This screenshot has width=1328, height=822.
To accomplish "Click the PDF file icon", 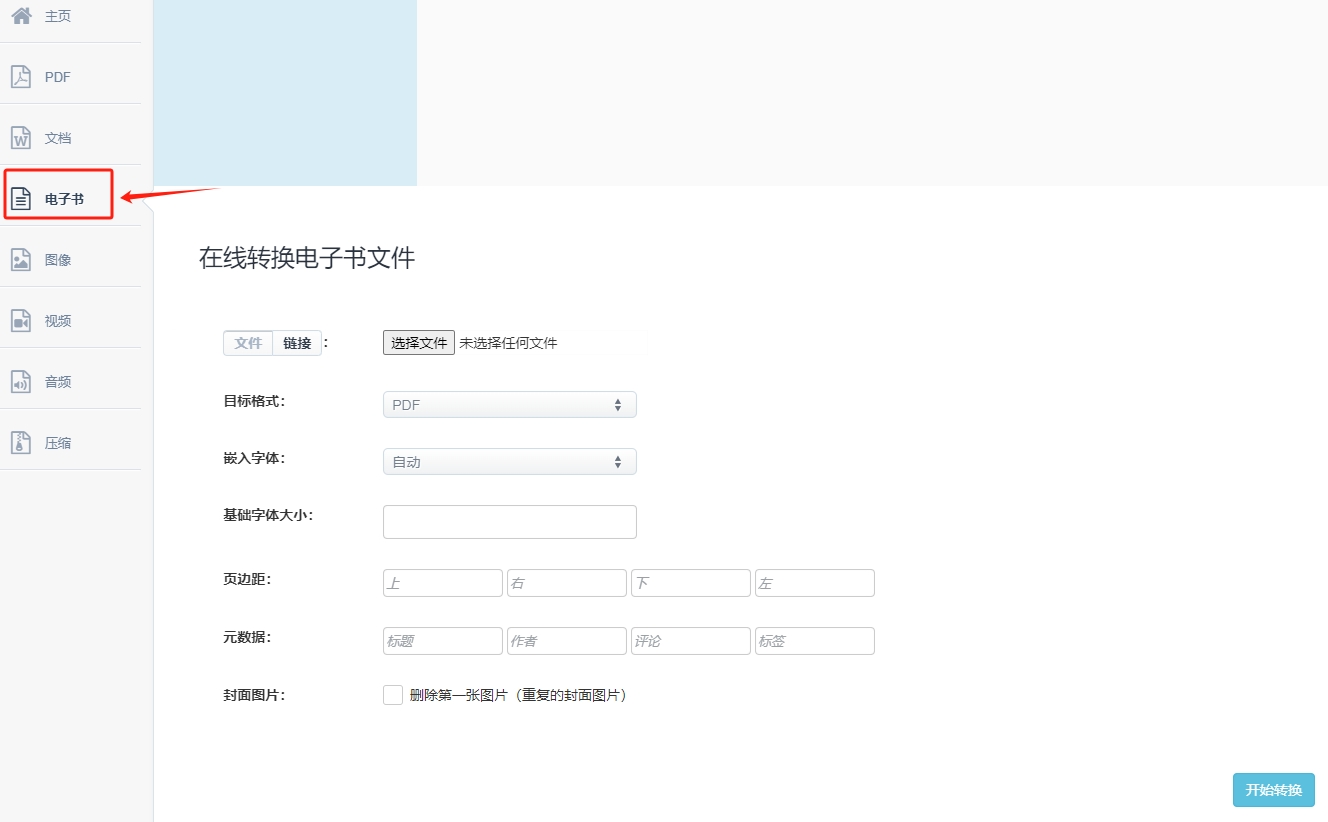I will tap(21, 77).
